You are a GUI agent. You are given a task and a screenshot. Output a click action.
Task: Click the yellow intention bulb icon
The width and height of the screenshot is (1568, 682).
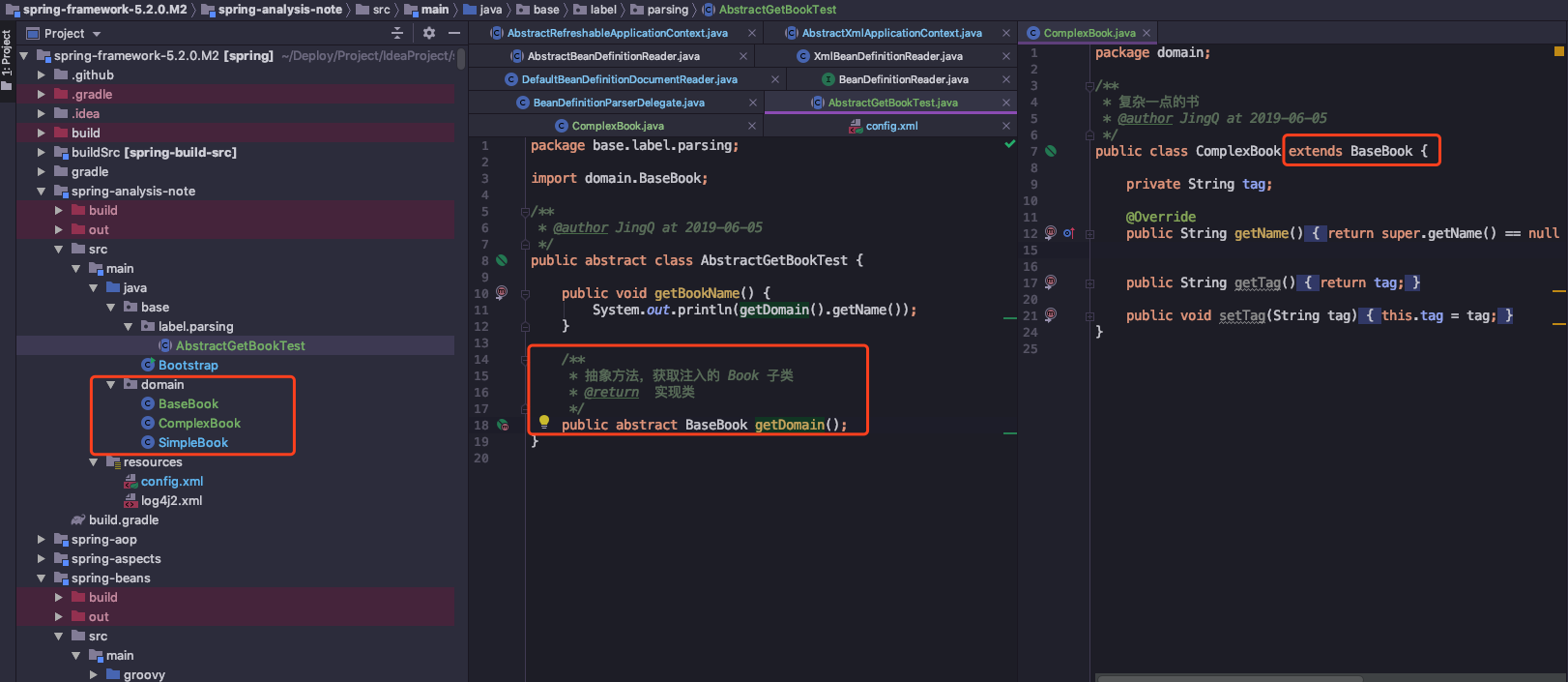[x=544, y=422]
